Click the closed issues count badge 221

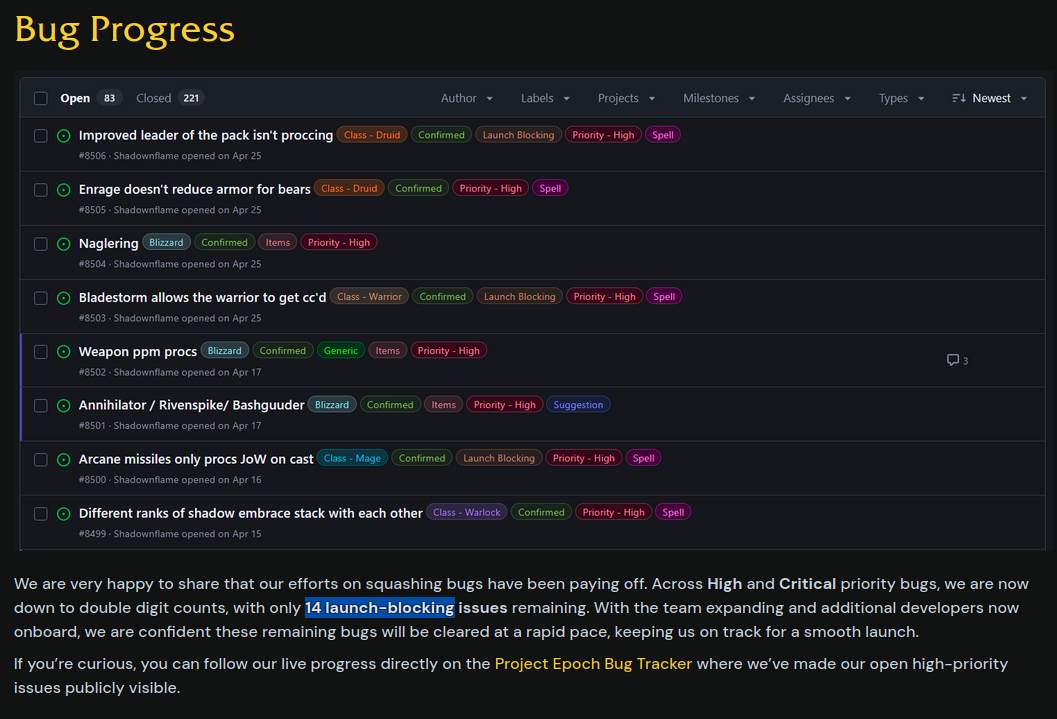coord(191,98)
